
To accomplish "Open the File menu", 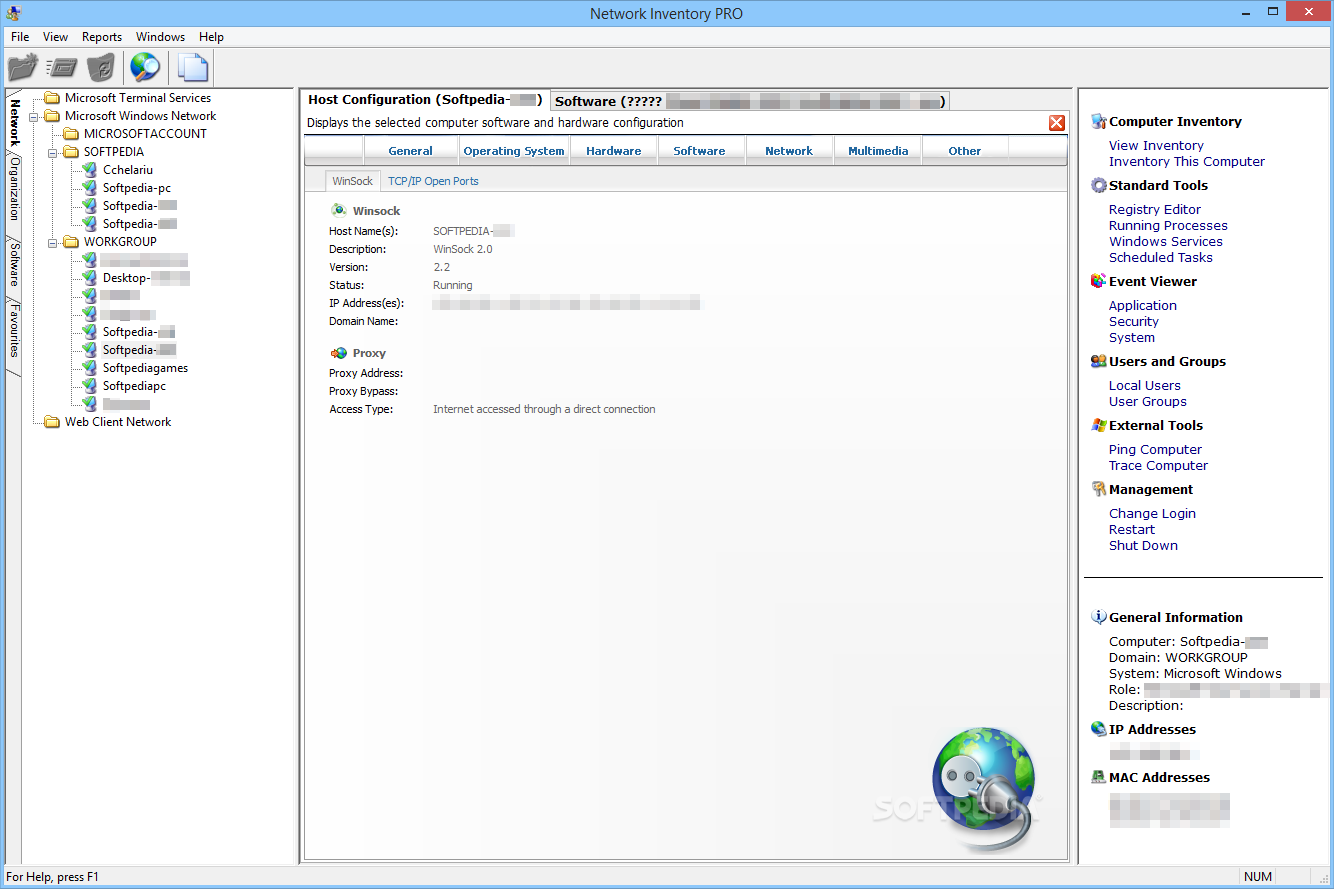I will pos(20,37).
